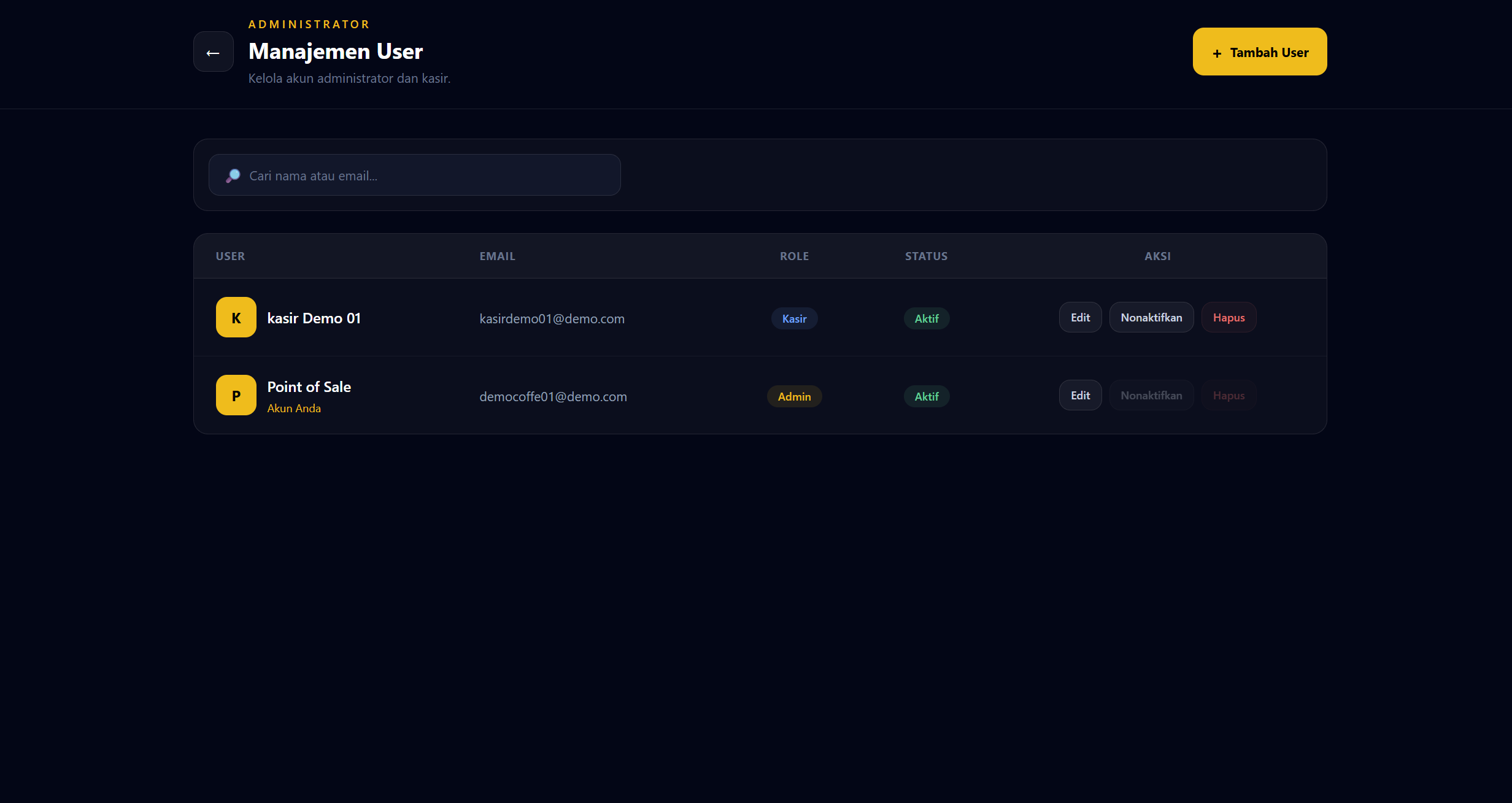The width and height of the screenshot is (1512, 803).
Task: Click the AKSI column header
Action: click(1158, 256)
